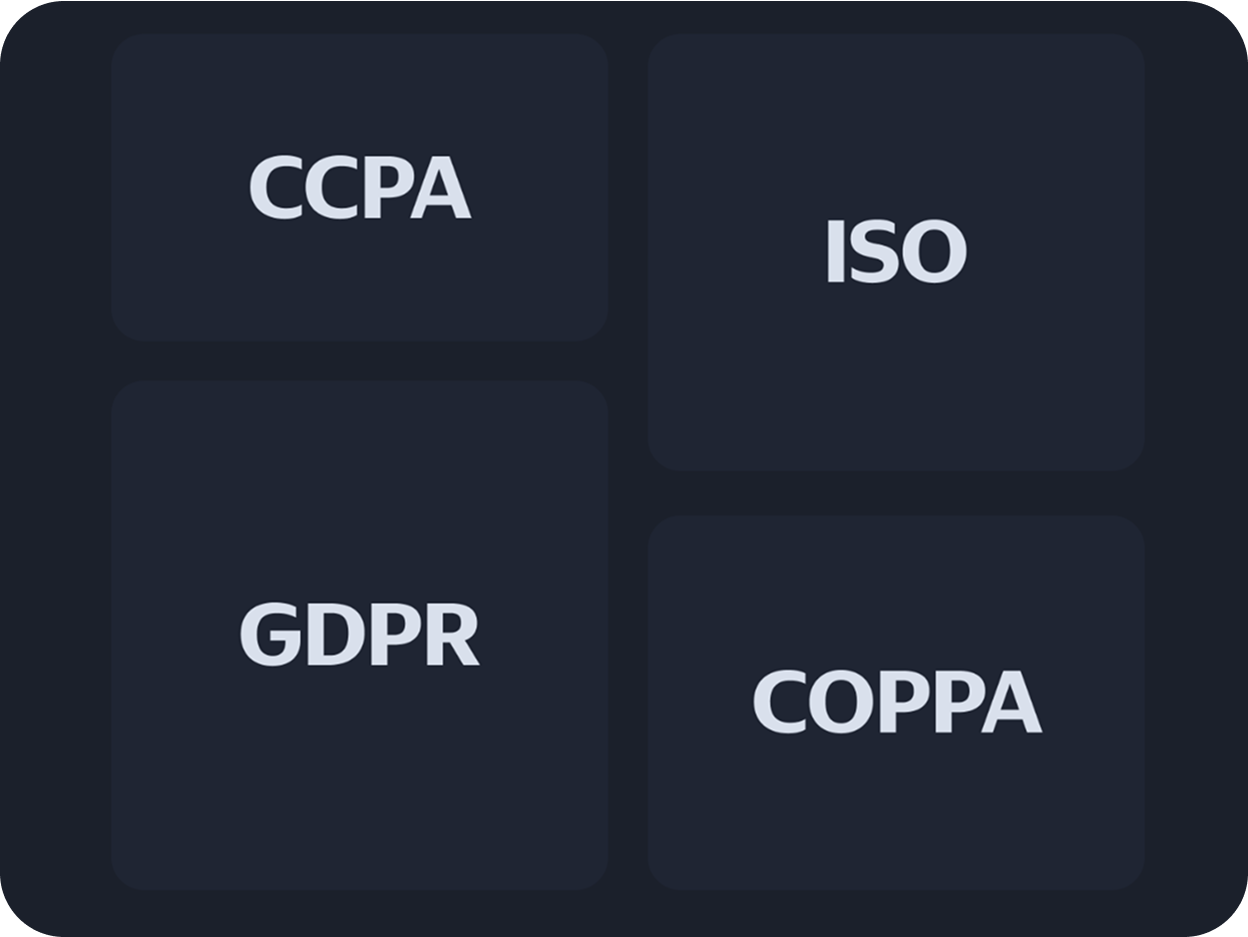Tap the ISO compliance badge
1248x937 pixels.
pos(895,252)
